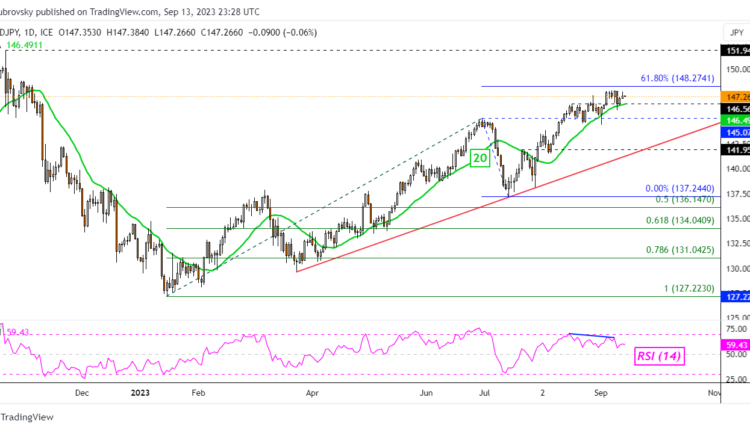Click the green 146.4911 moving average value
The height and width of the screenshot is (430, 750).
28,45
